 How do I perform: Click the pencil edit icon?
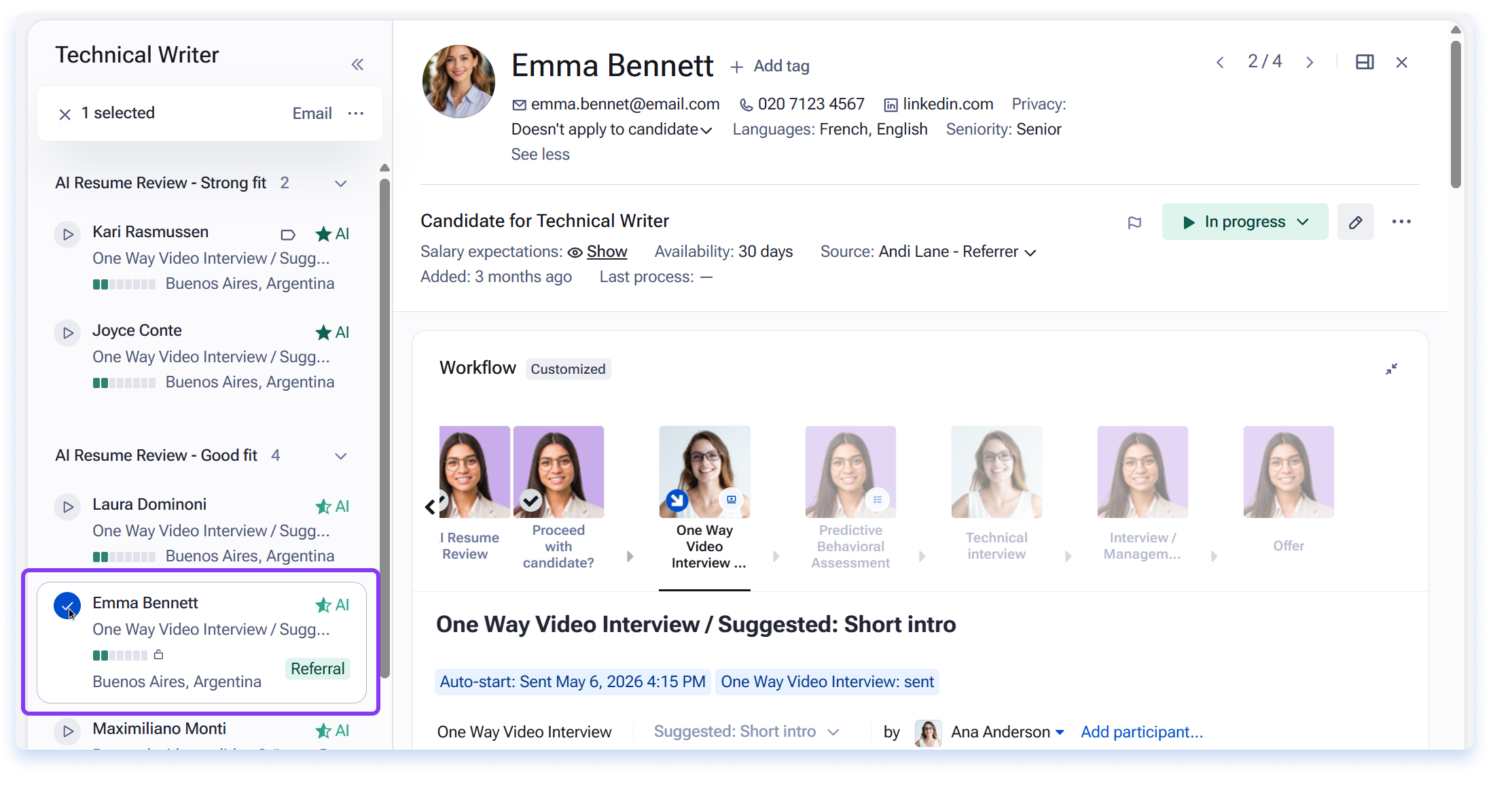pos(1355,222)
